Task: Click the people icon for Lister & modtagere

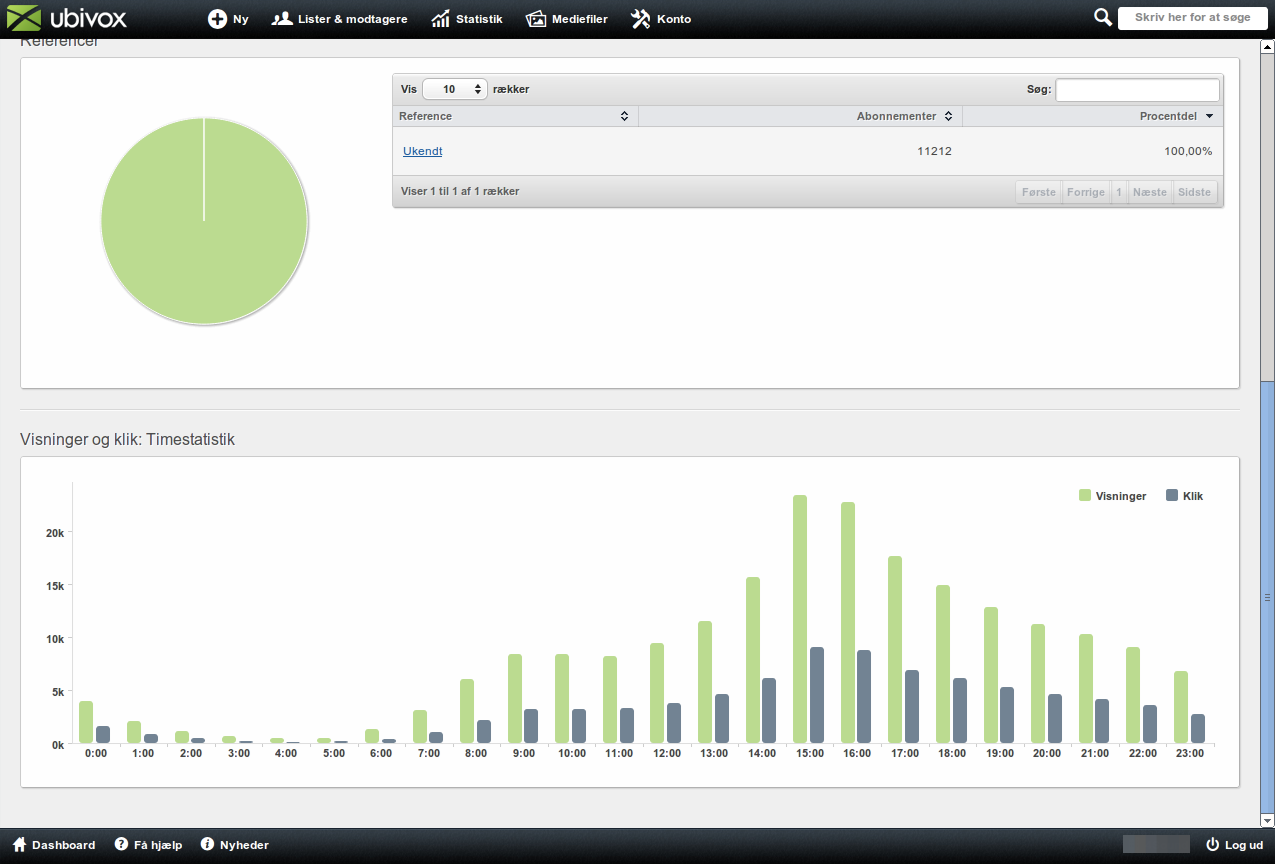Action: pos(282,19)
